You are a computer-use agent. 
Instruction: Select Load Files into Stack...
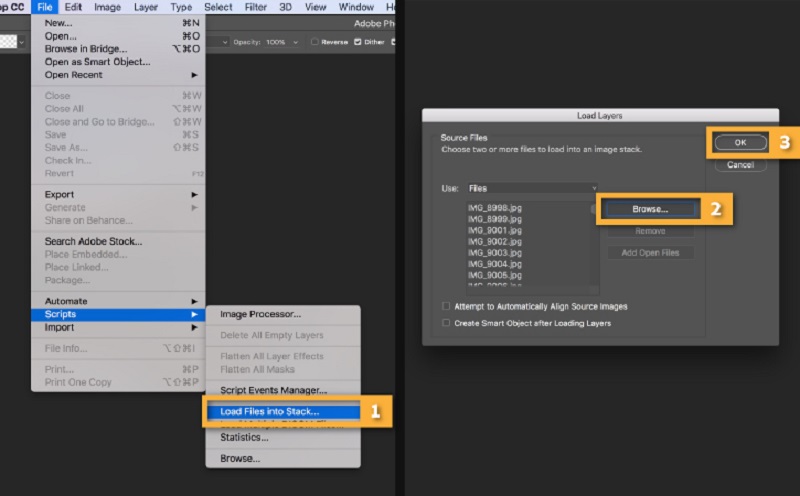click(283, 411)
